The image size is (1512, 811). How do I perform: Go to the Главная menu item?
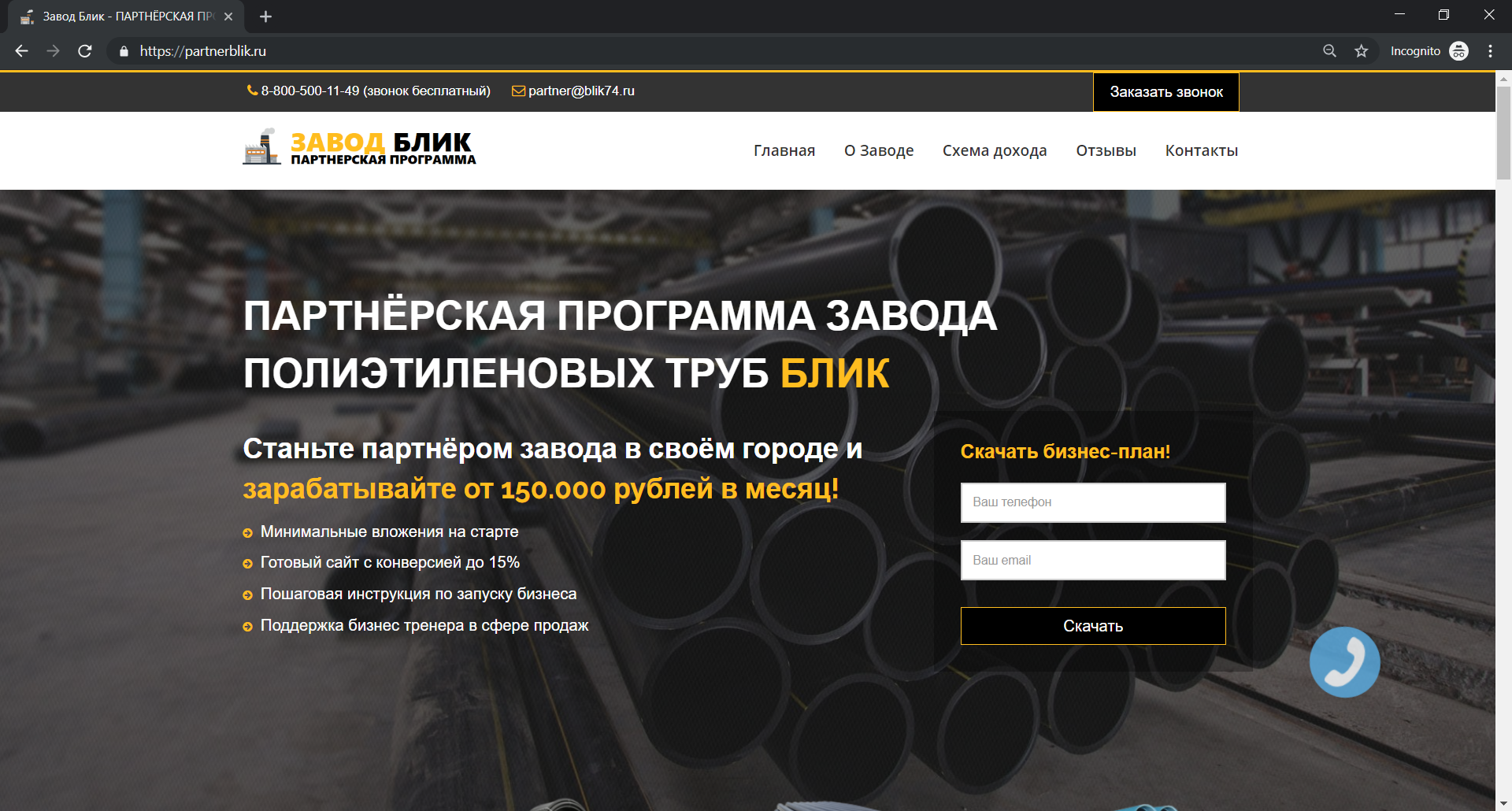tap(784, 150)
